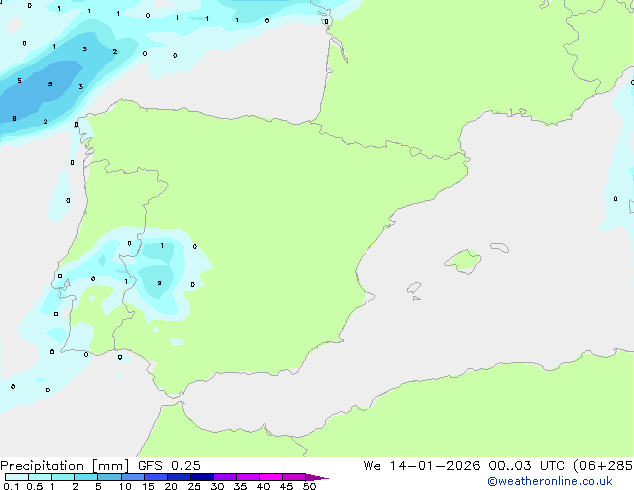
Task: Click the '35' legend label
Action: click(240, 486)
